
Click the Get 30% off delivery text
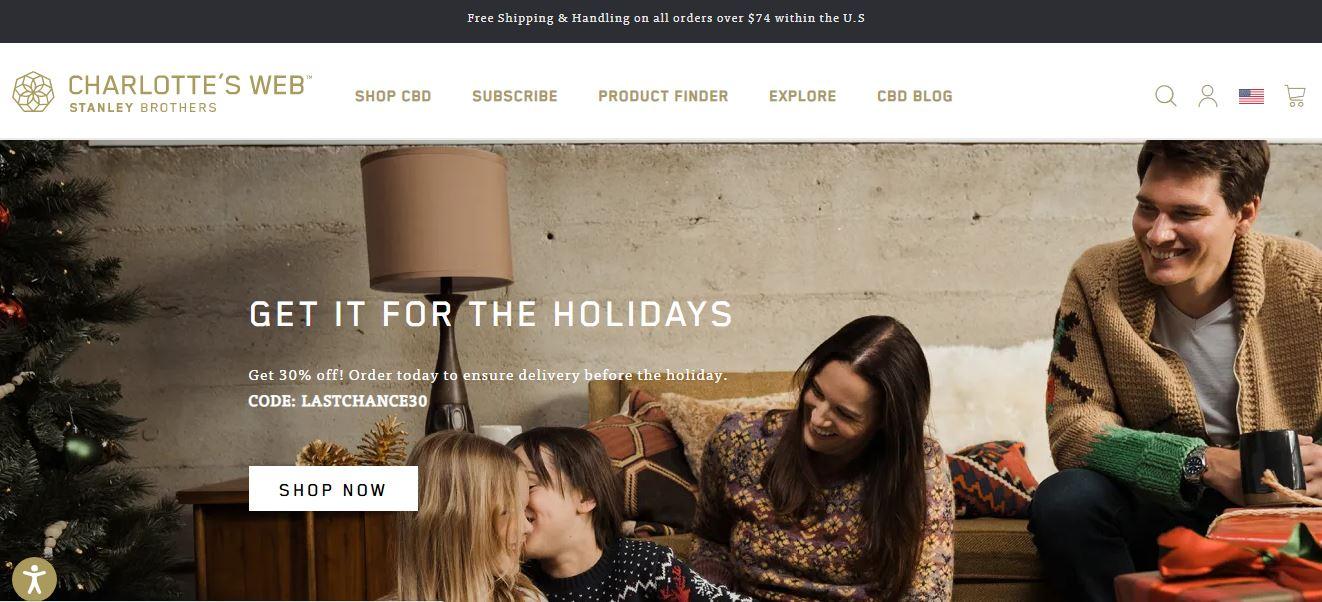tap(488, 375)
